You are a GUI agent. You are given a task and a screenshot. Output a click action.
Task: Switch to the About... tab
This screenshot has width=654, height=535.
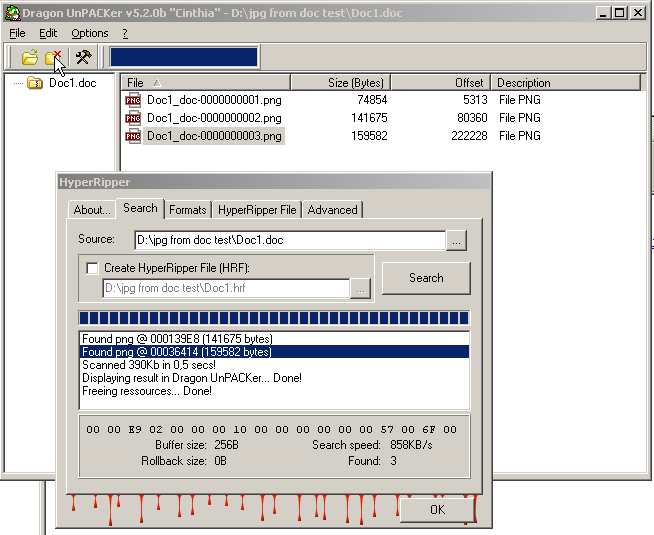[x=92, y=209]
